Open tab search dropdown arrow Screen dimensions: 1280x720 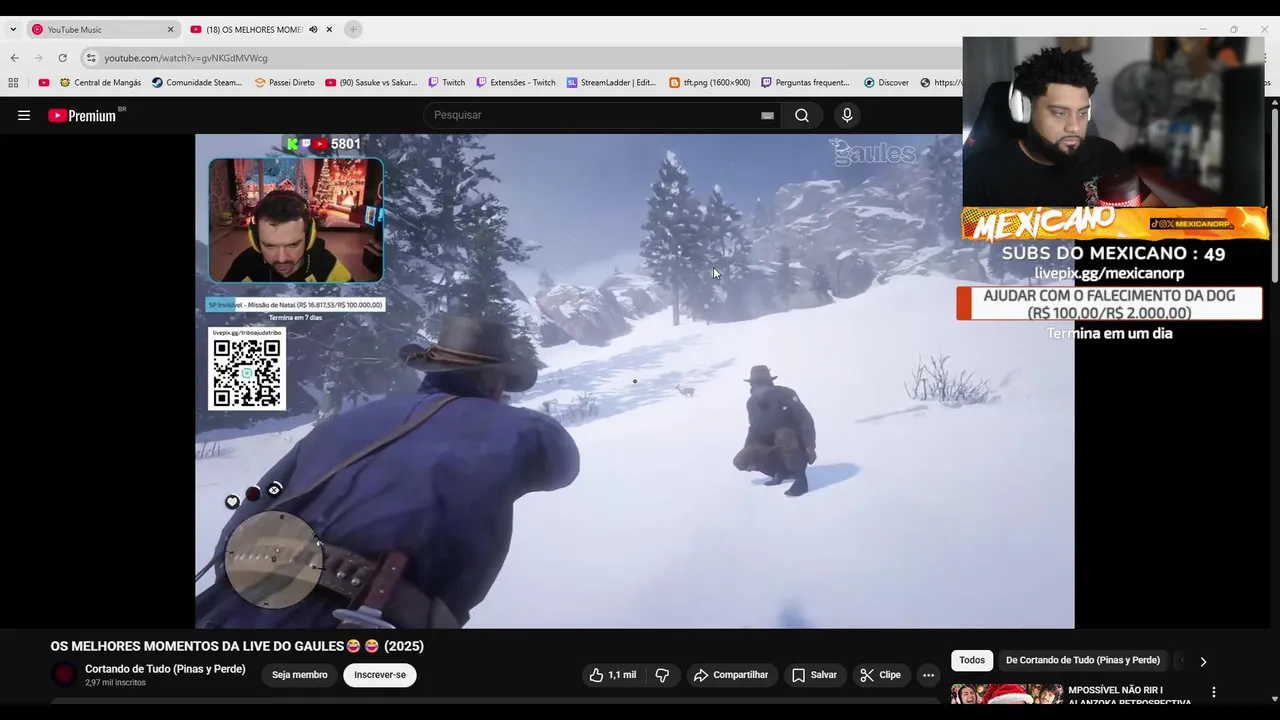12,29
